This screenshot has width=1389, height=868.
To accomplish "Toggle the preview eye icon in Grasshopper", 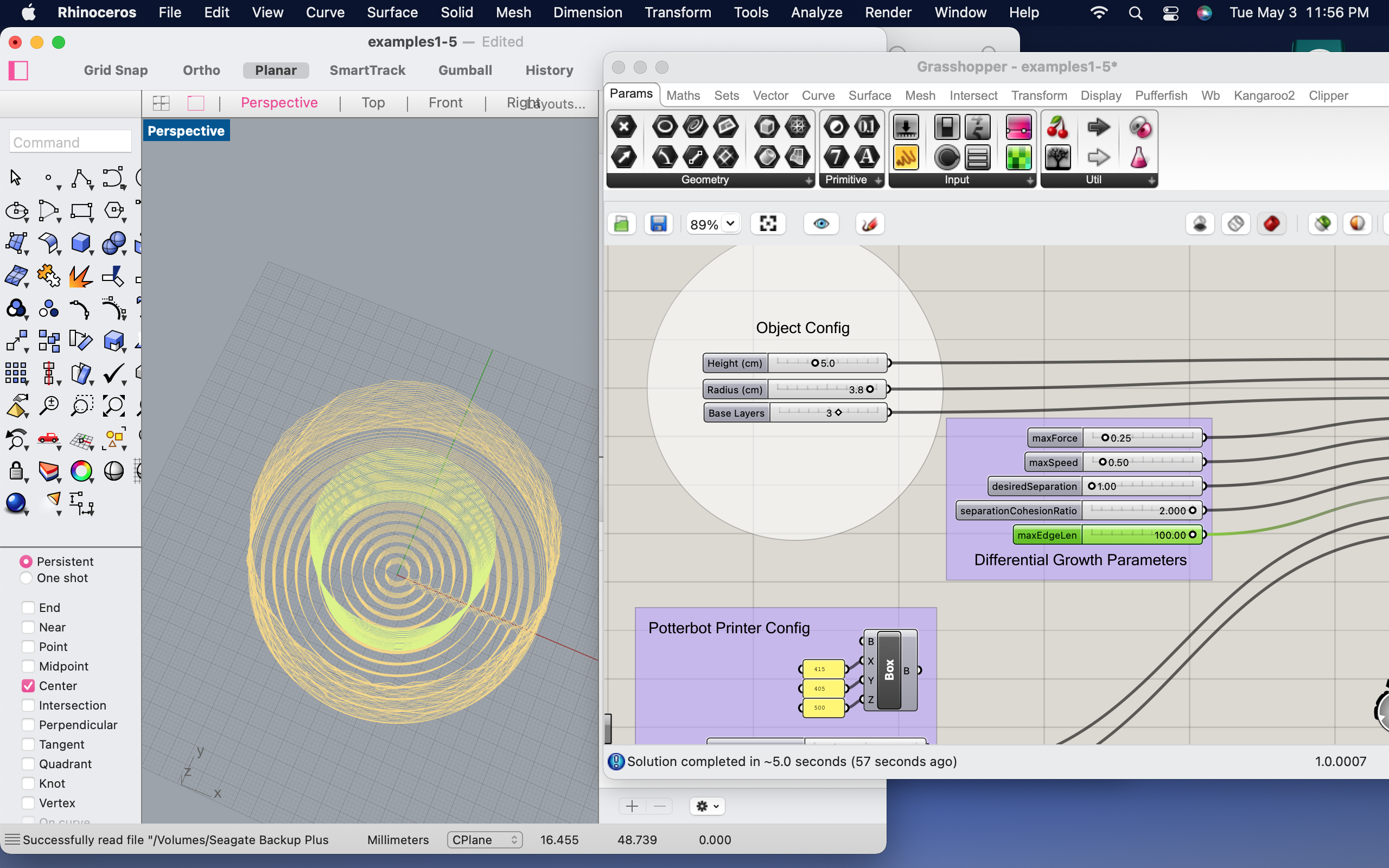I will (x=821, y=224).
